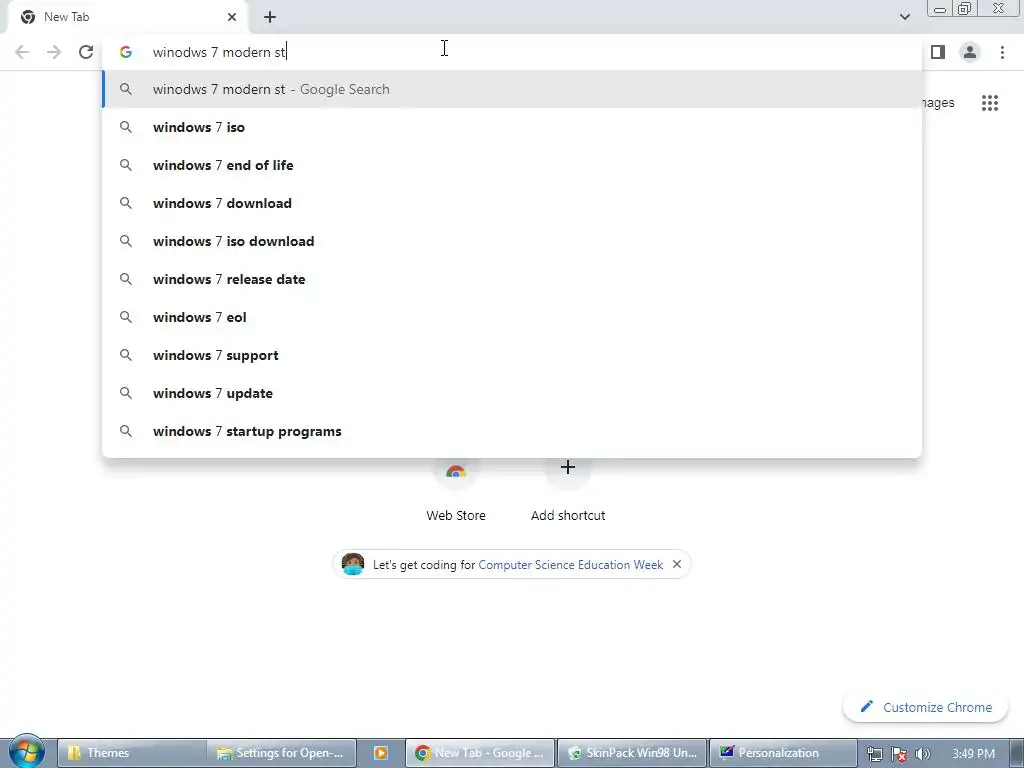1024x768 pixels.
Task: Pick the "windows 7 download" suggestion
Action: coord(512,203)
